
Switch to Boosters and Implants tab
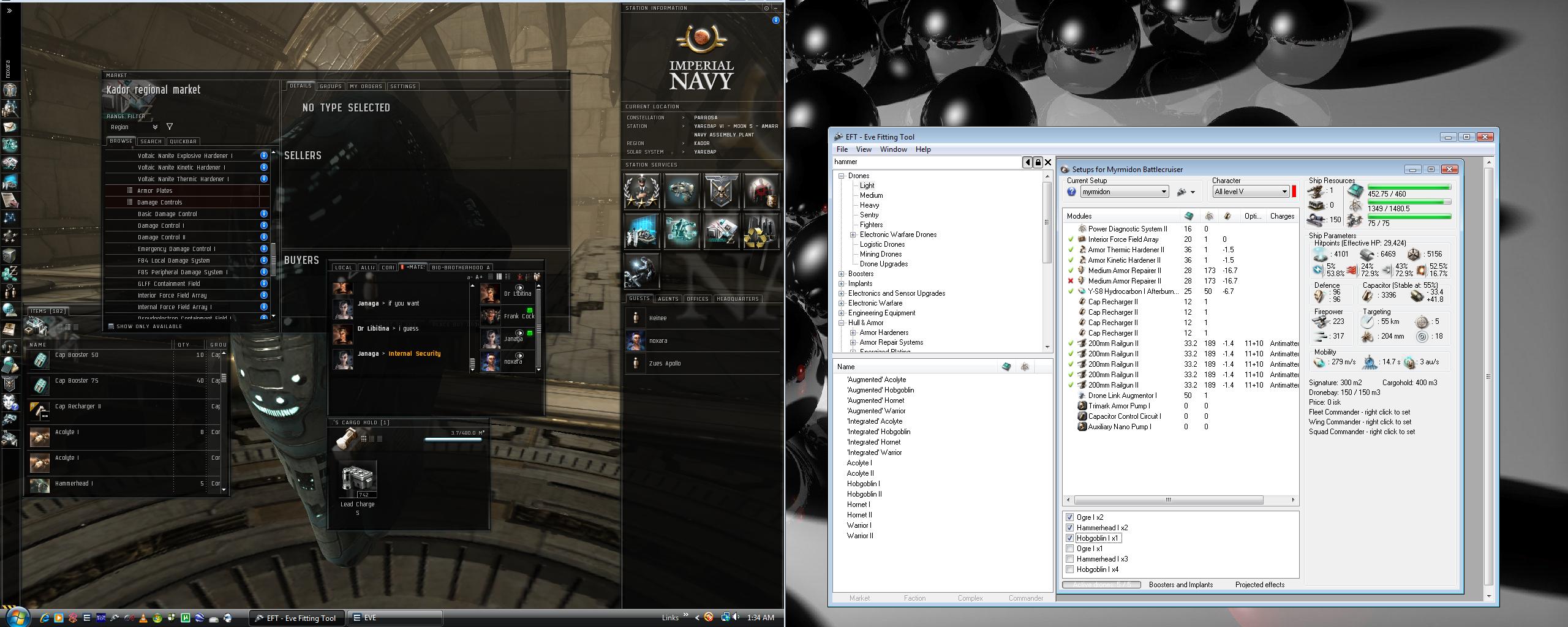(x=1181, y=585)
